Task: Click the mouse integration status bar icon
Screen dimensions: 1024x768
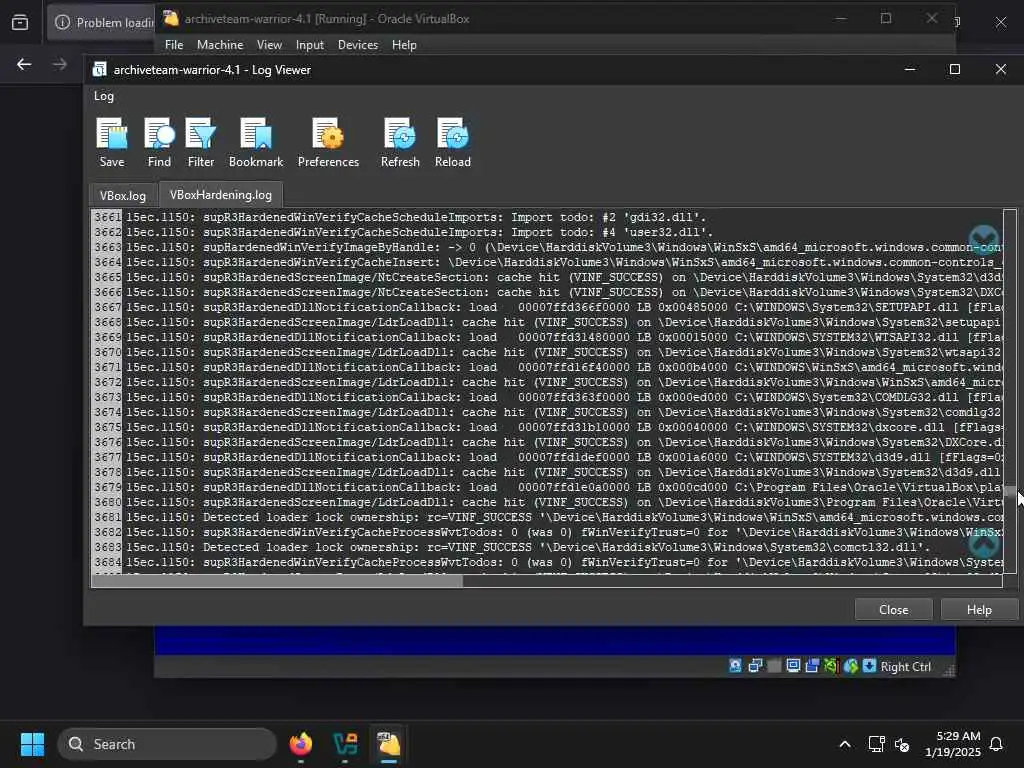Action: [x=850, y=665]
